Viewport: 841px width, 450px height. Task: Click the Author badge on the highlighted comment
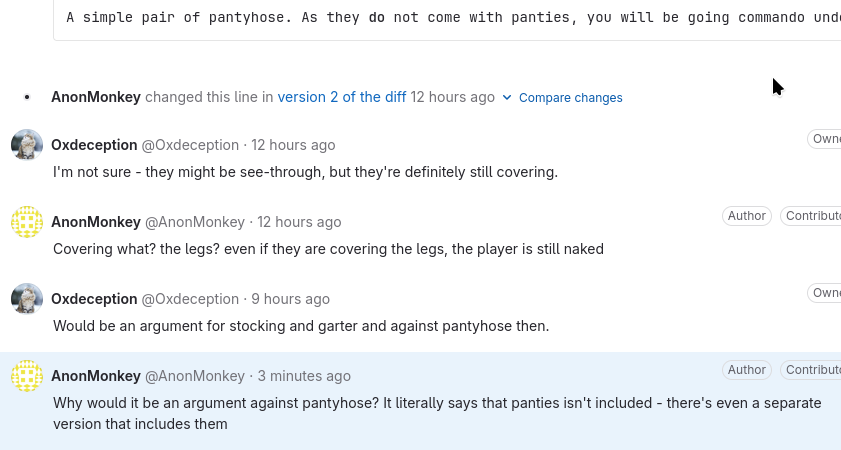(746, 370)
